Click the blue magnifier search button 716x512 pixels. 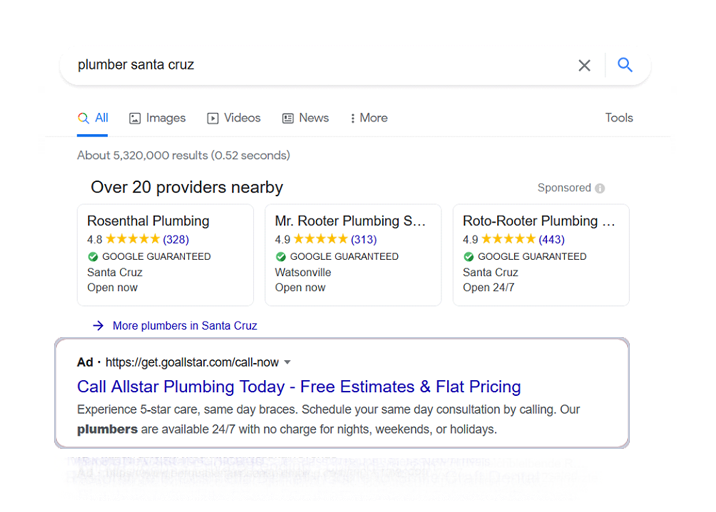[x=625, y=65]
